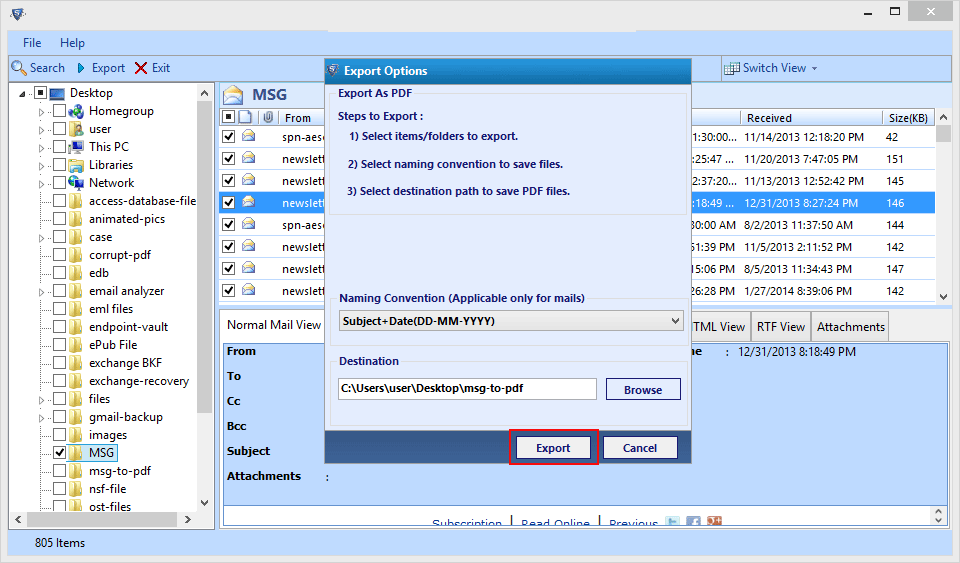Open the File menu
Image resolution: width=960 pixels, height=563 pixels.
(32, 43)
